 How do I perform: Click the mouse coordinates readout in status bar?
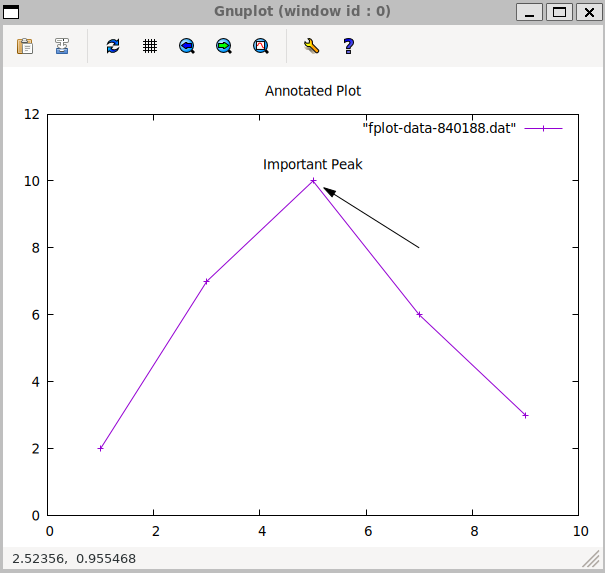[74, 559]
